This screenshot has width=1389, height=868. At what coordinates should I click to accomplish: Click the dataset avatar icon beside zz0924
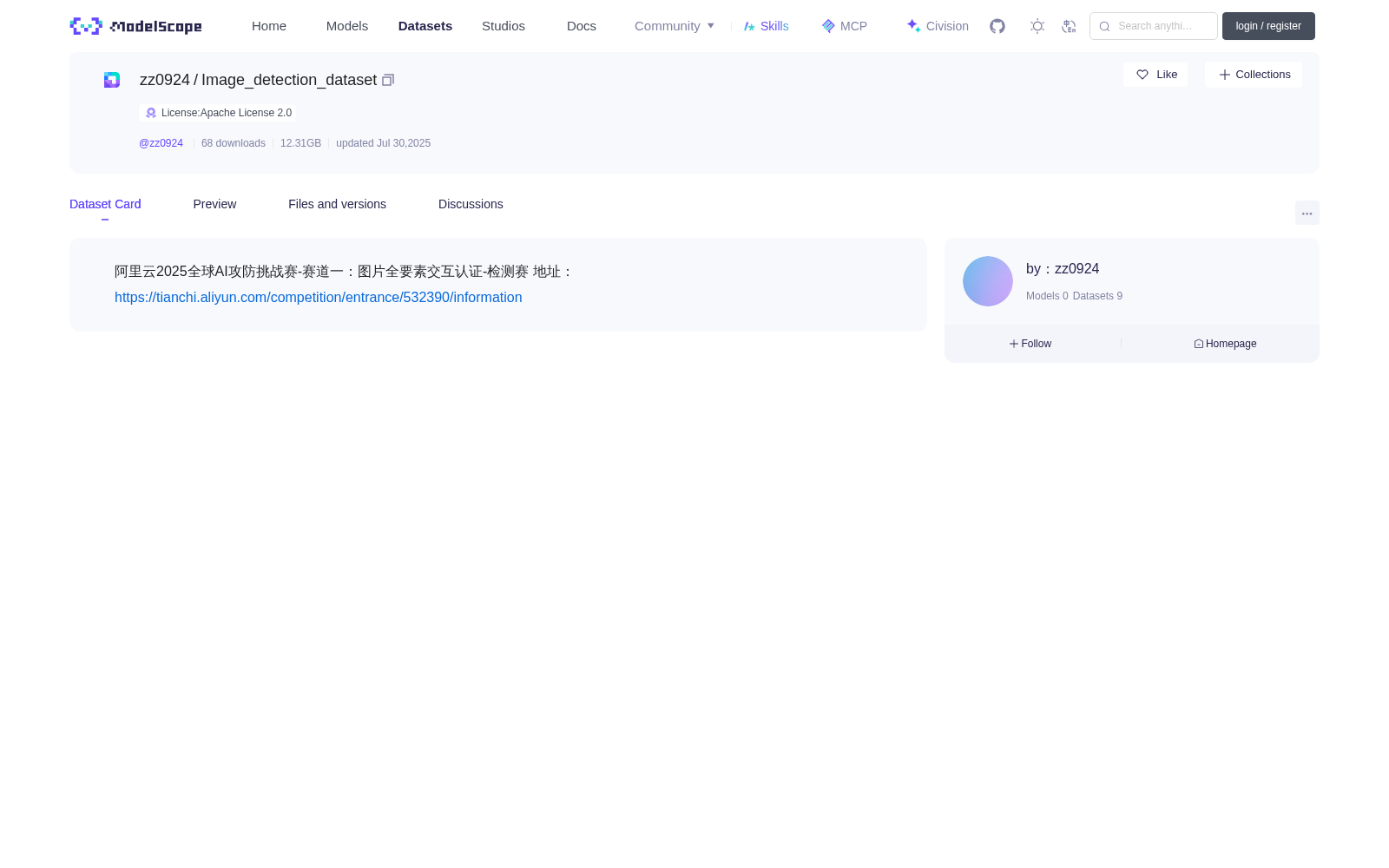pyautogui.click(x=112, y=80)
